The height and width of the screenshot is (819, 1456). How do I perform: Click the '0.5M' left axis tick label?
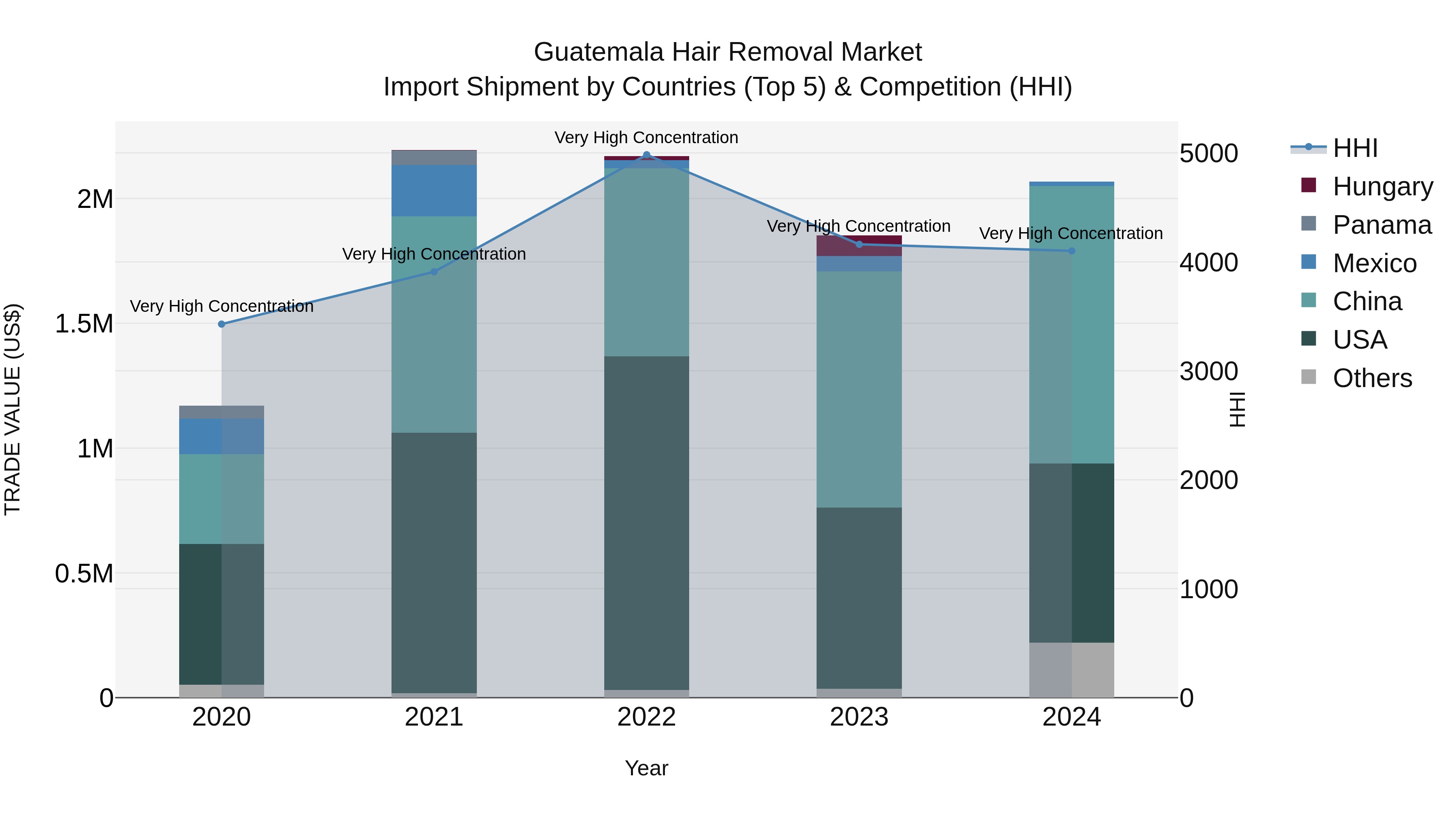click(x=84, y=574)
